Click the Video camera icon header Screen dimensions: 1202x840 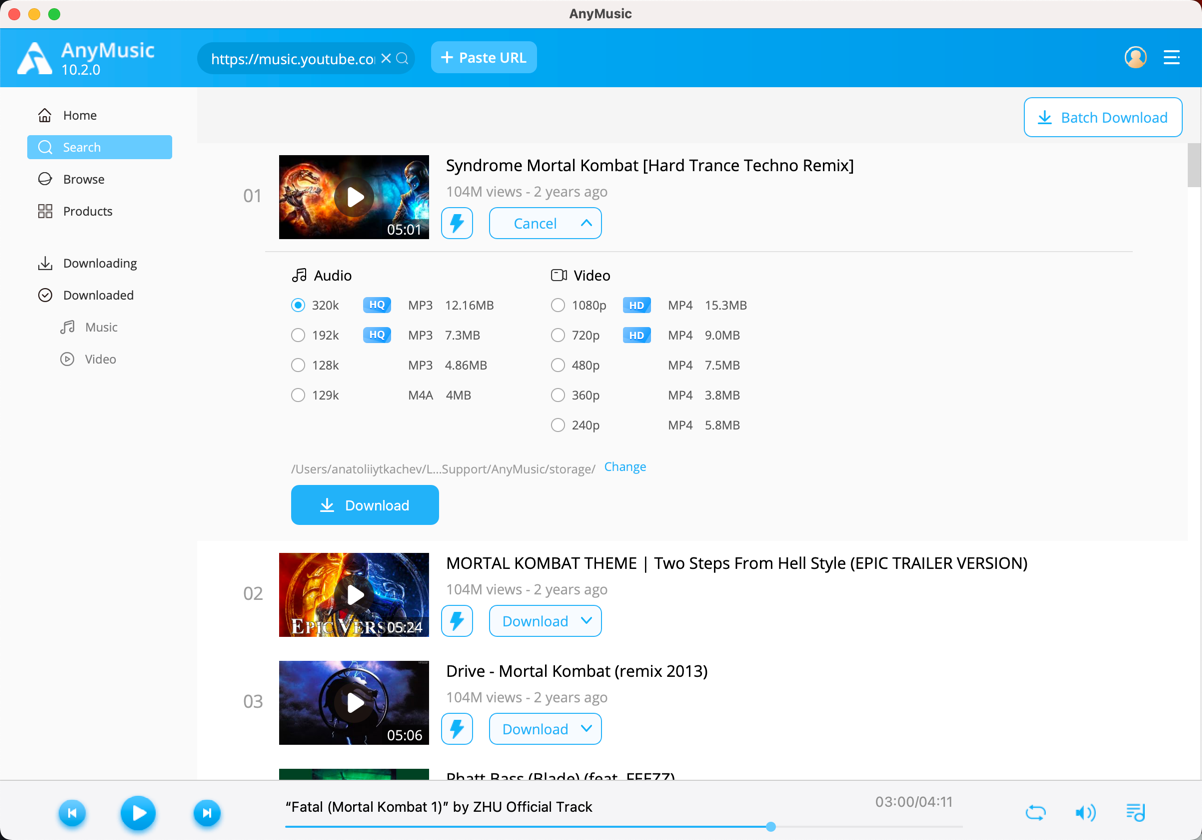coord(559,275)
